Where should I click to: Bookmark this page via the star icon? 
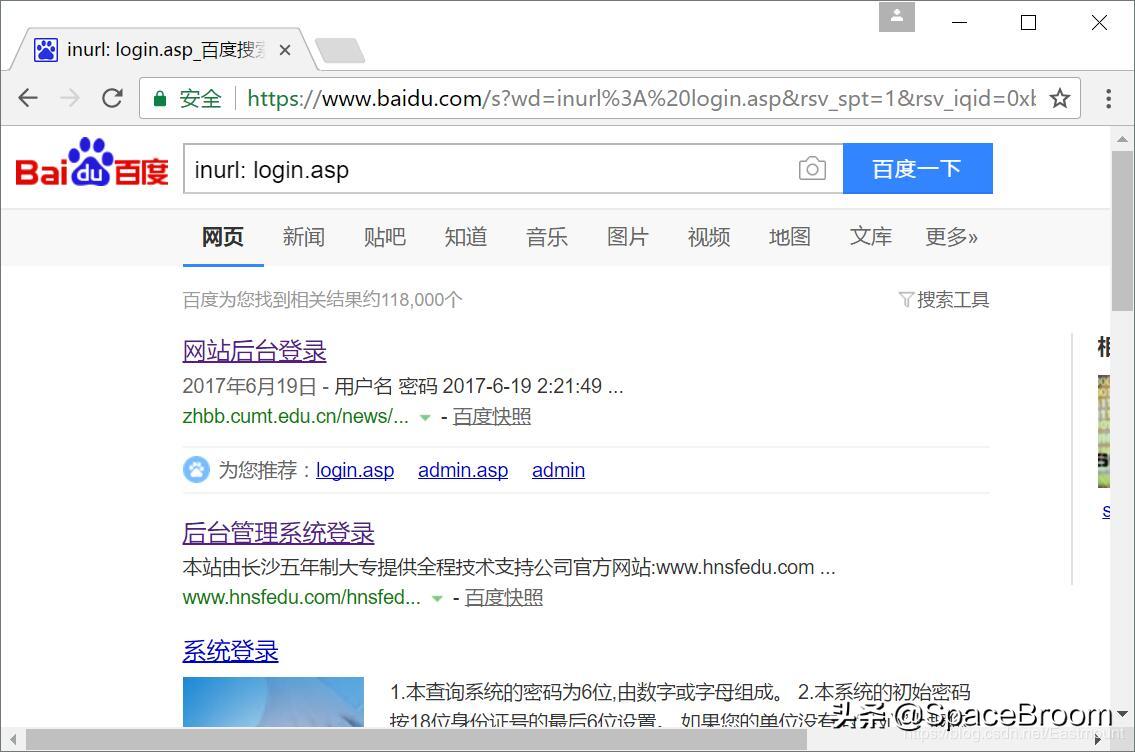click(x=1059, y=98)
